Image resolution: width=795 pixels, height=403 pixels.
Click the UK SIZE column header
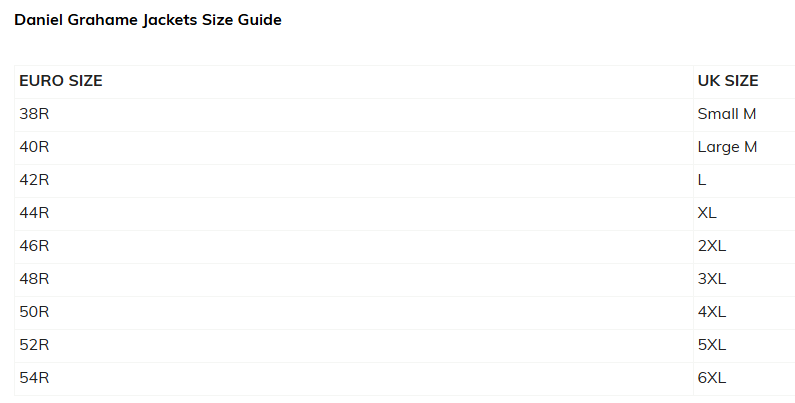click(x=728, y=81)
